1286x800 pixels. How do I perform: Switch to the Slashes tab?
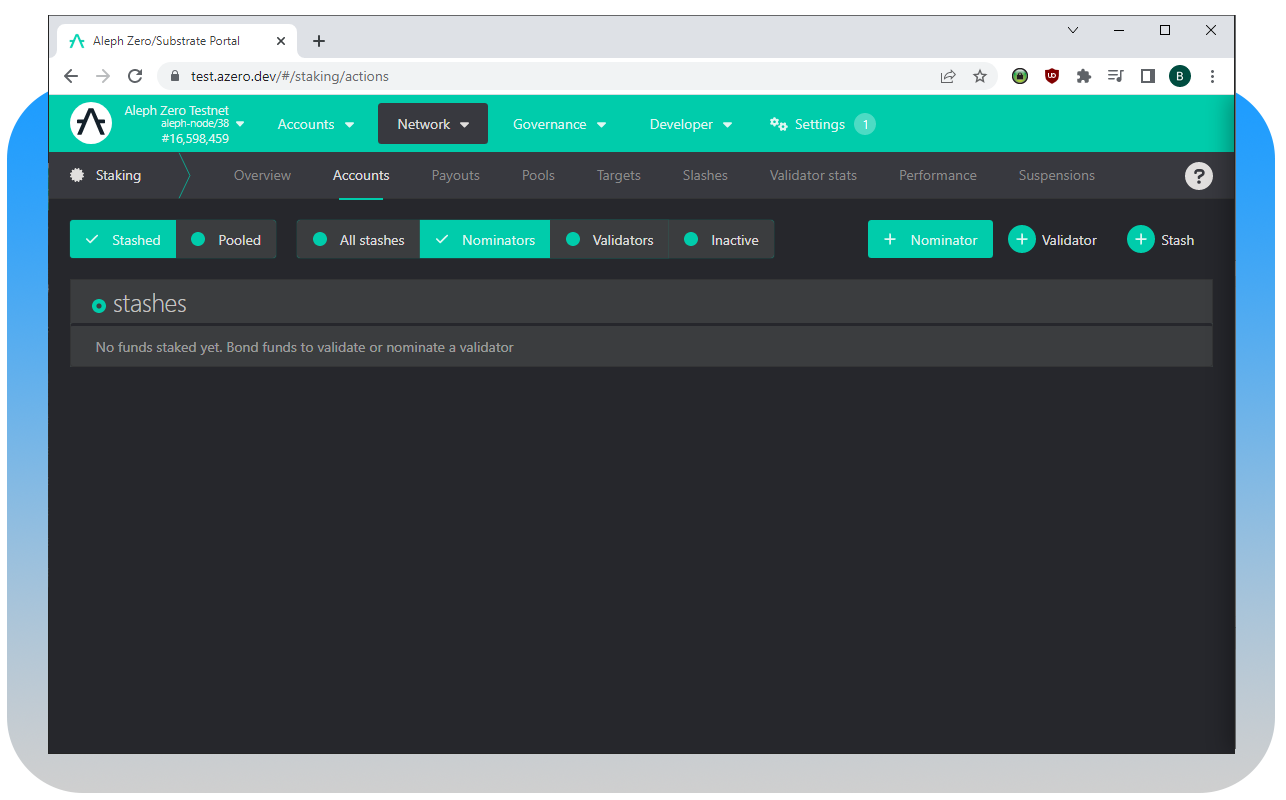click(705, 175)
